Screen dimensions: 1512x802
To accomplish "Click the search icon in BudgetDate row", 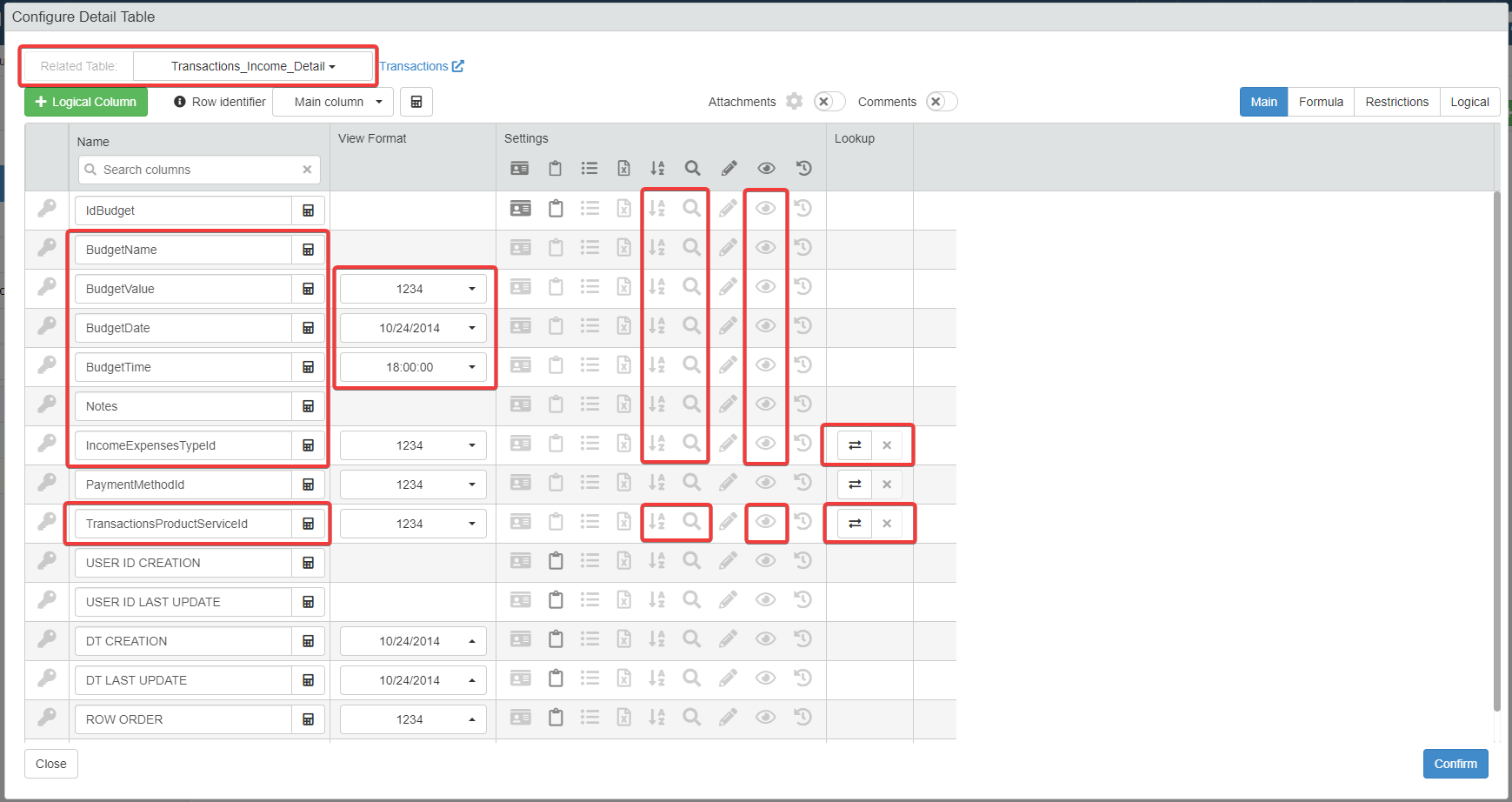I will (x=691, y=325).
